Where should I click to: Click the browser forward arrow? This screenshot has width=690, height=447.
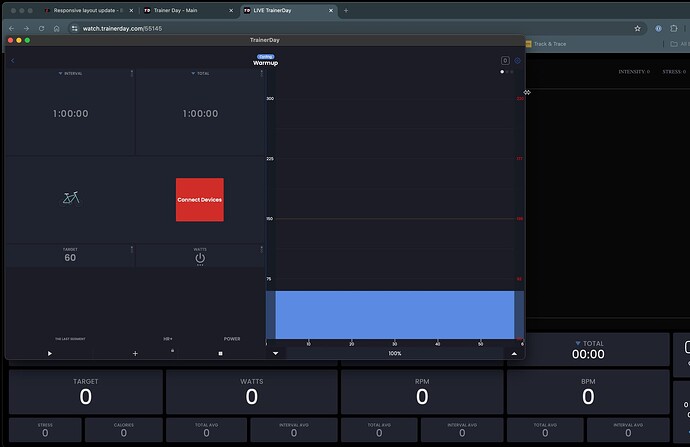(x=26, y=28)
